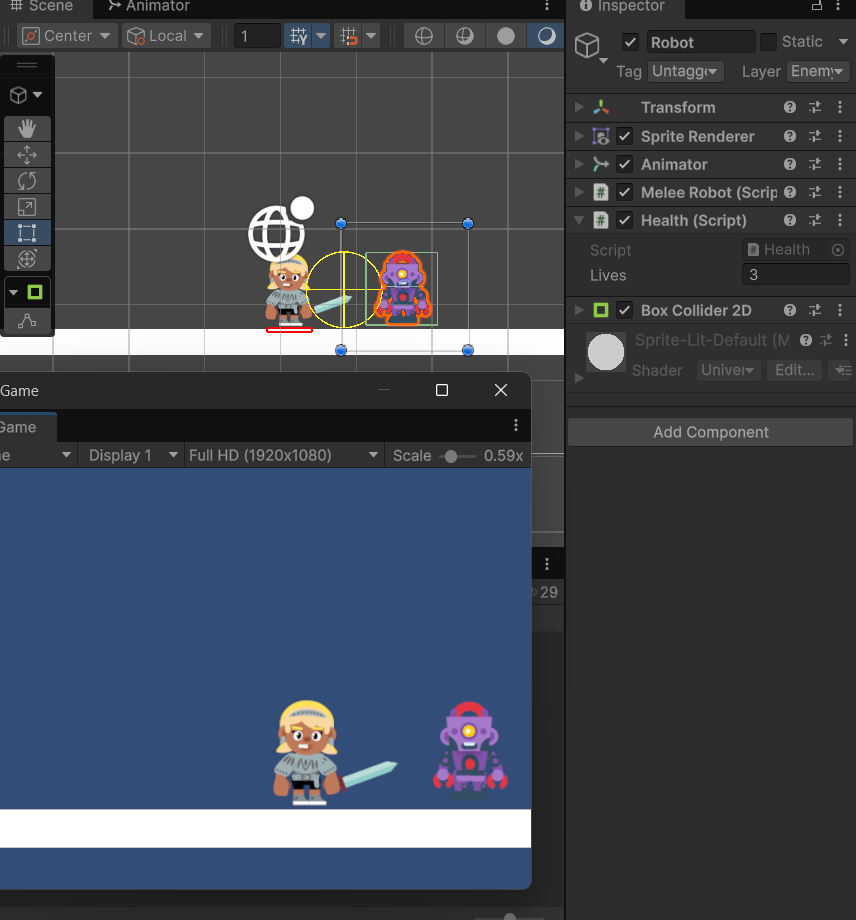856x920 pixels.
Task: Disable the Health script checkbox
Action: tap(625, 221)
